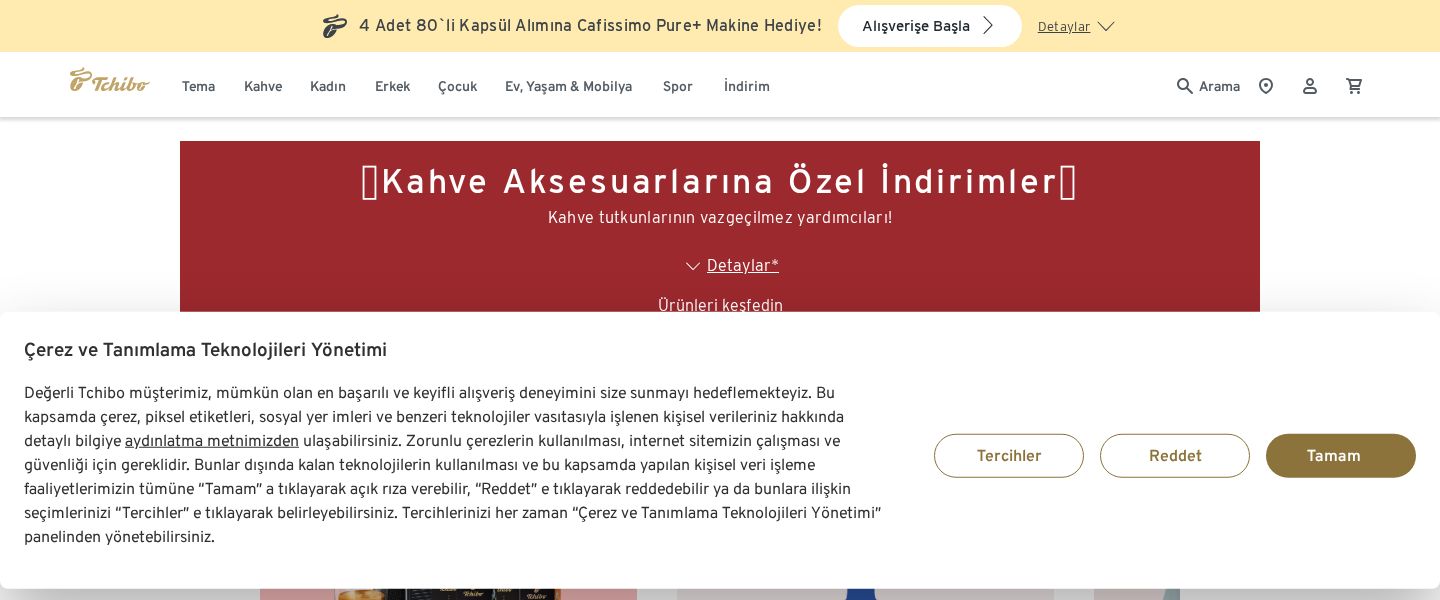Open the shopping cart icon
This screenshot has height=600, width=1440.
(1354, 86)
